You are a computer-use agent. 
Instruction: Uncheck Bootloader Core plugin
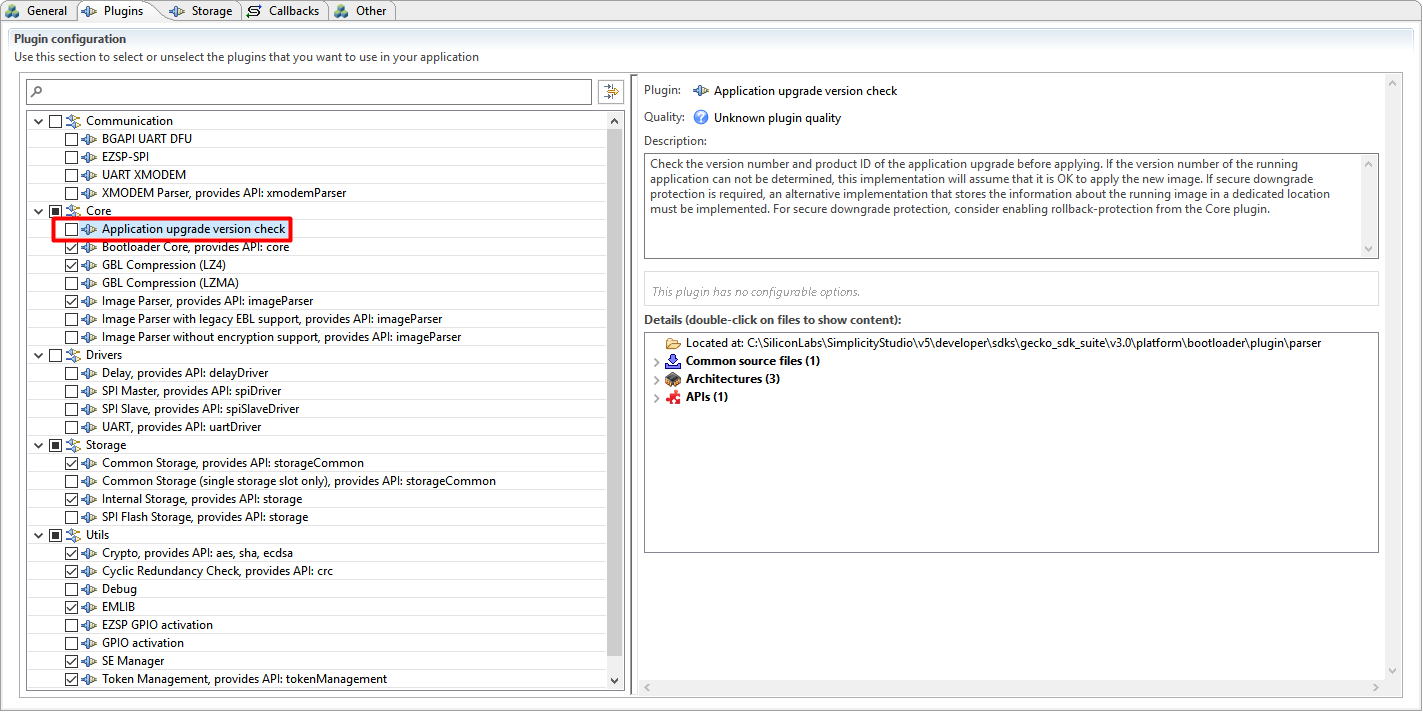71,247
